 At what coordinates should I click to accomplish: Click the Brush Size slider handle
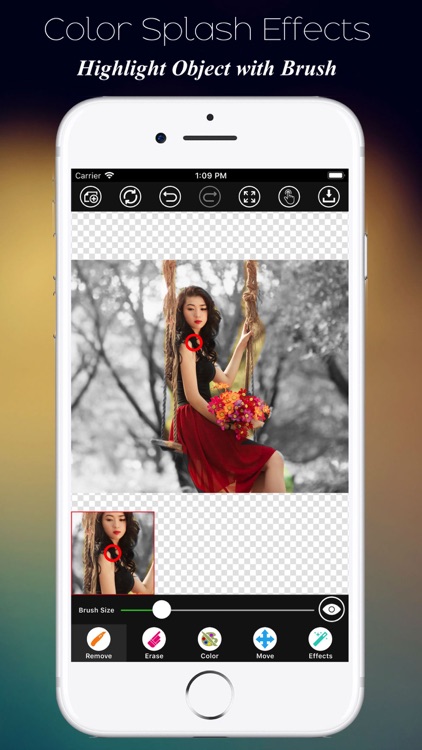coord(162,610)
